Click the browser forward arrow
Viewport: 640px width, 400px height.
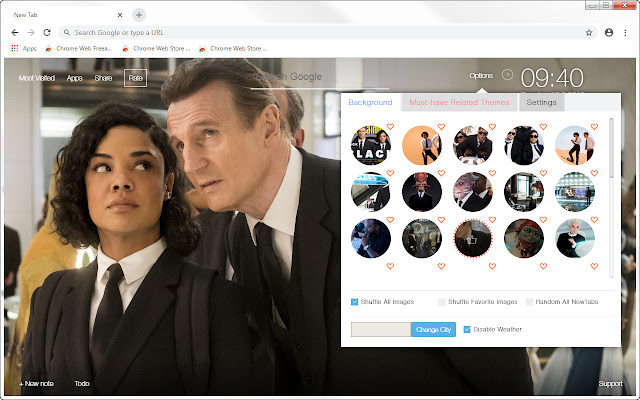pos(31,33)
